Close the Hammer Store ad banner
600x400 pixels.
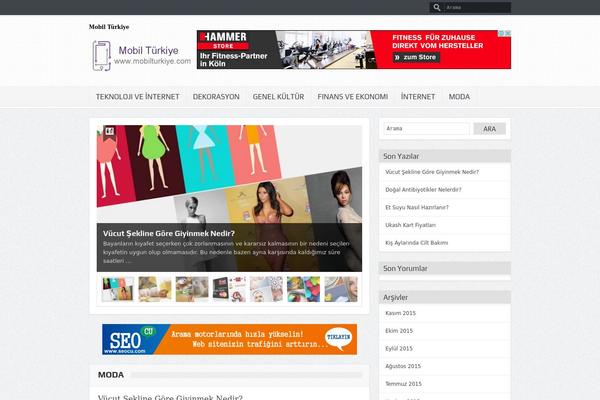[x=507, y=33]
